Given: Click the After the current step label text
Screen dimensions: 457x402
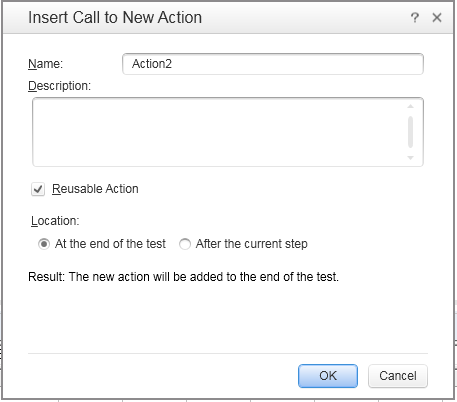Looking at the screenshot, I should click(252, 244).
